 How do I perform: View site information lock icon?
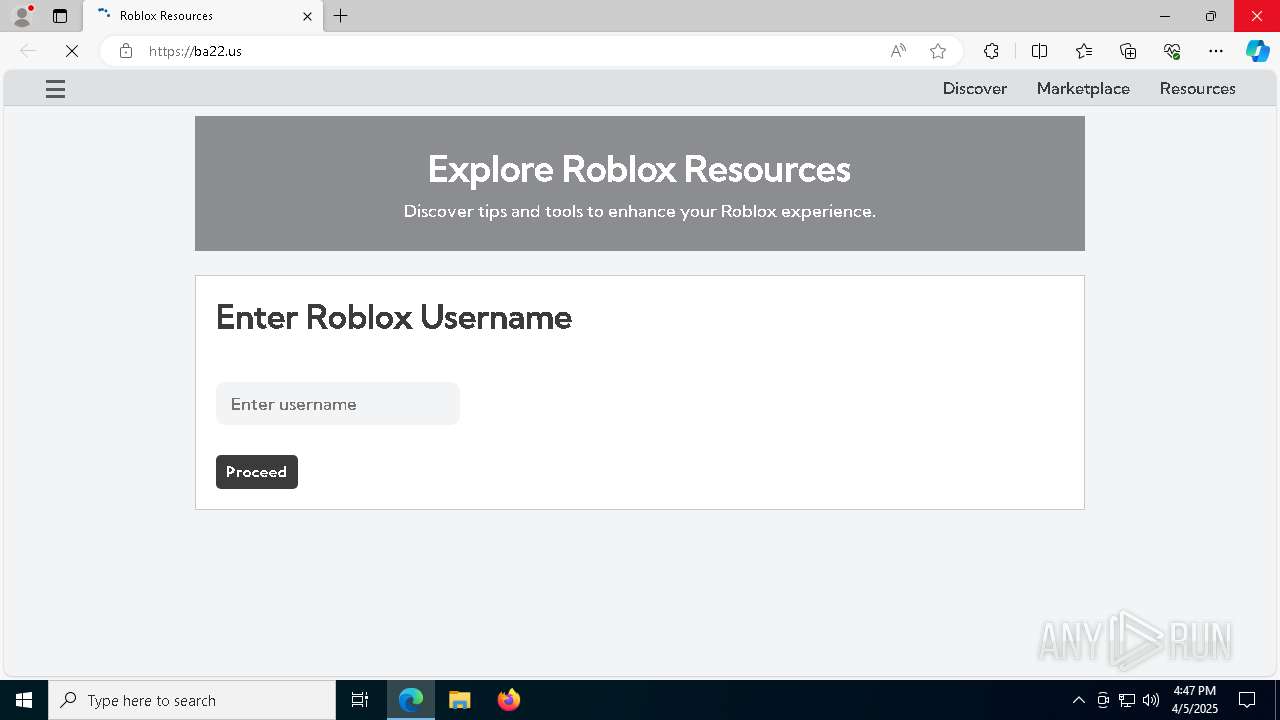pyautogui.click(x=126, y=51)
